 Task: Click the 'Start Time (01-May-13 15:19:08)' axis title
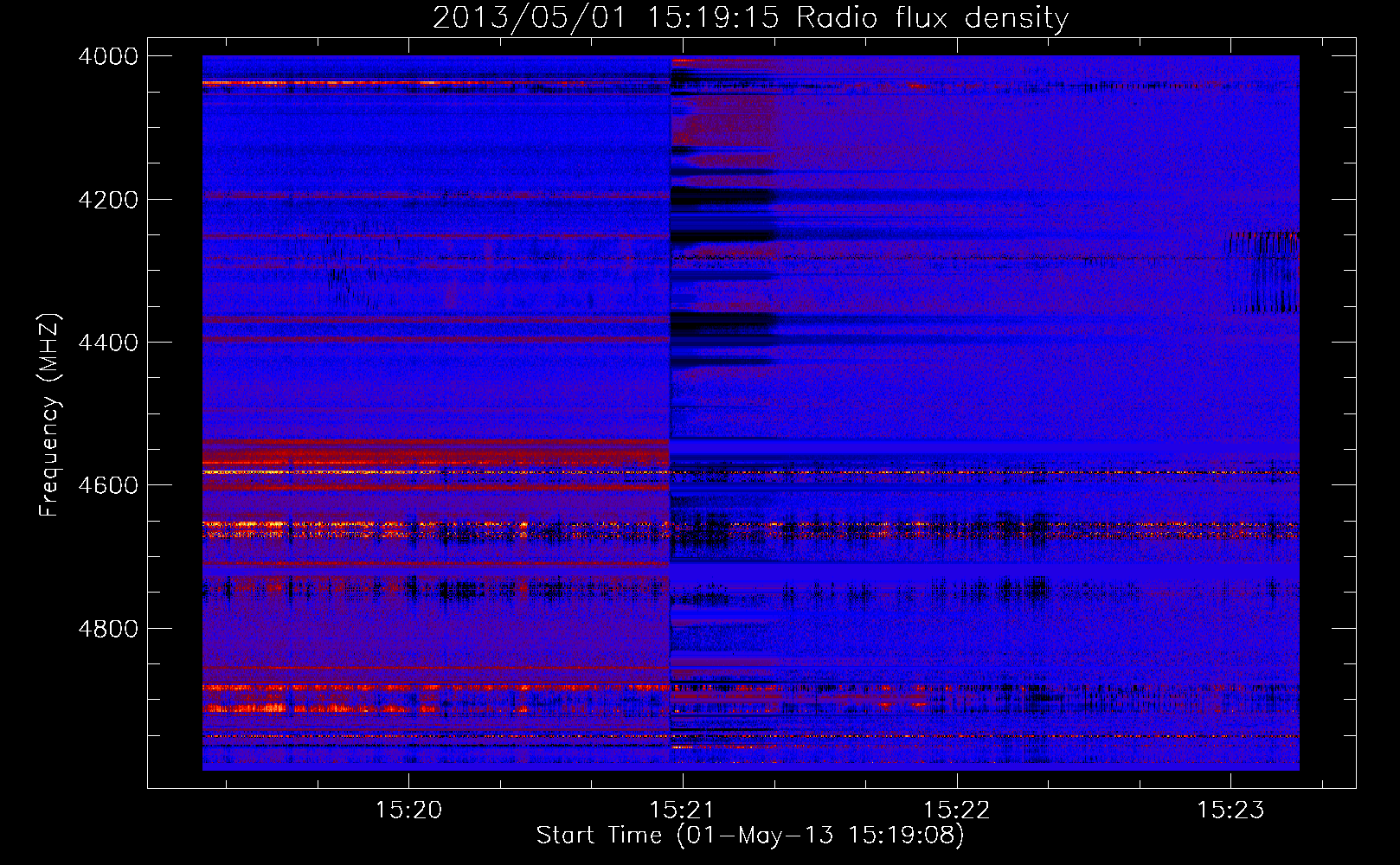click(750, 836)
